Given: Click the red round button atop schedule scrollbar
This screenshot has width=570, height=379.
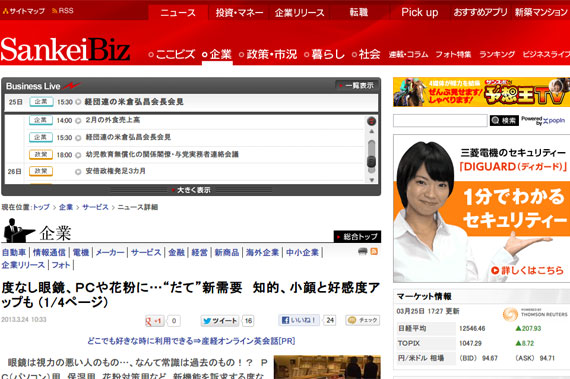Looking at the screenshot, I should tap(371, 121).
